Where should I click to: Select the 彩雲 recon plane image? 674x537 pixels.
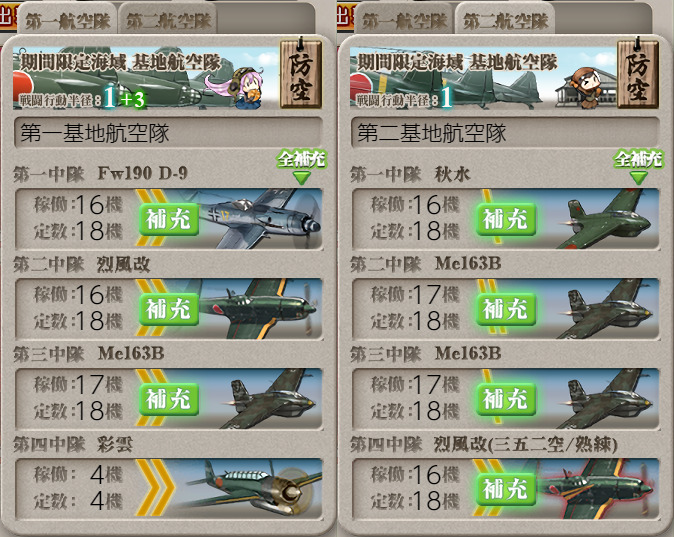click(249, 488)
